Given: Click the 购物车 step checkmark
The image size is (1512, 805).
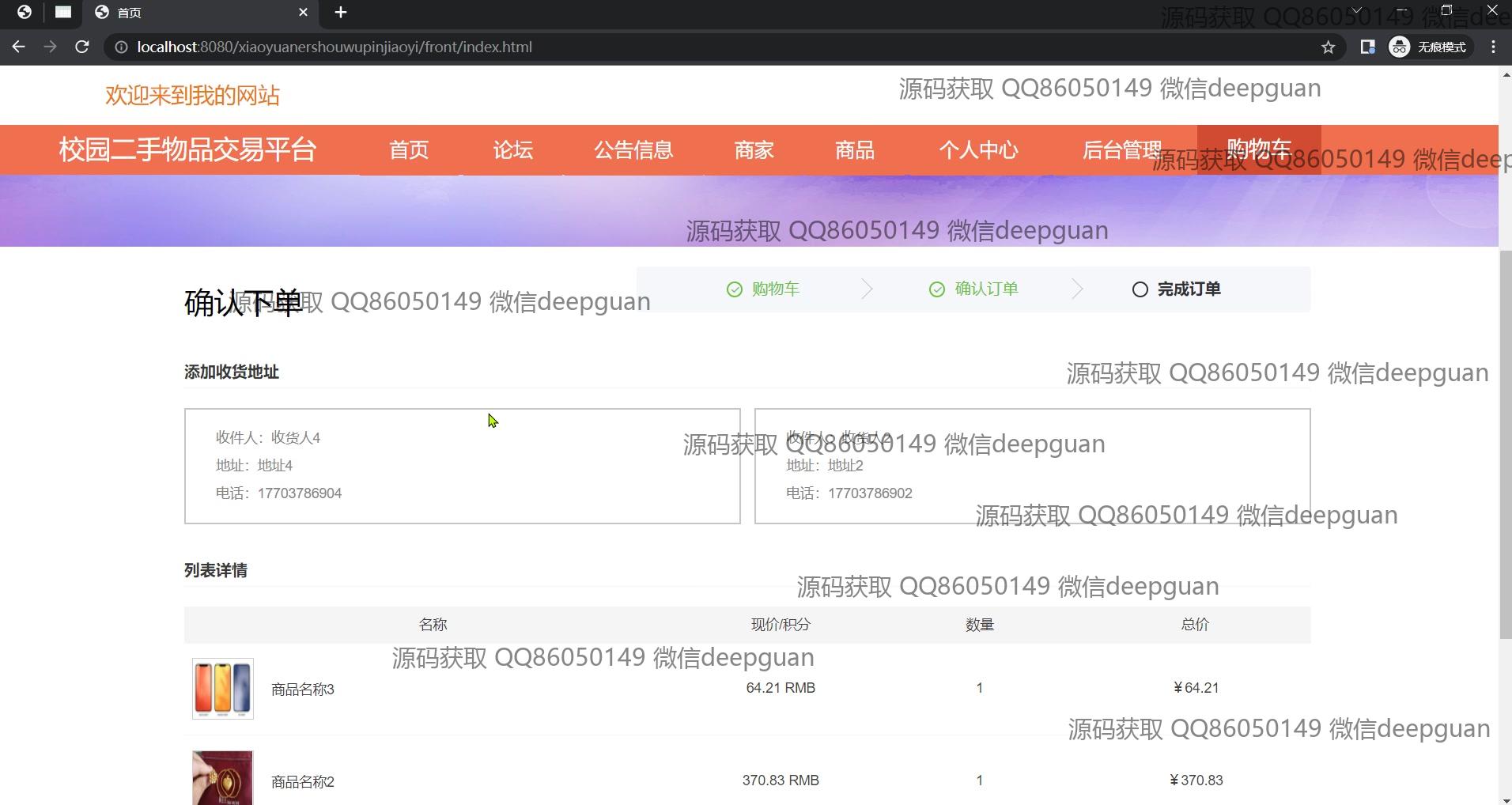Looking at the screenshot, I should coord(735,289).
